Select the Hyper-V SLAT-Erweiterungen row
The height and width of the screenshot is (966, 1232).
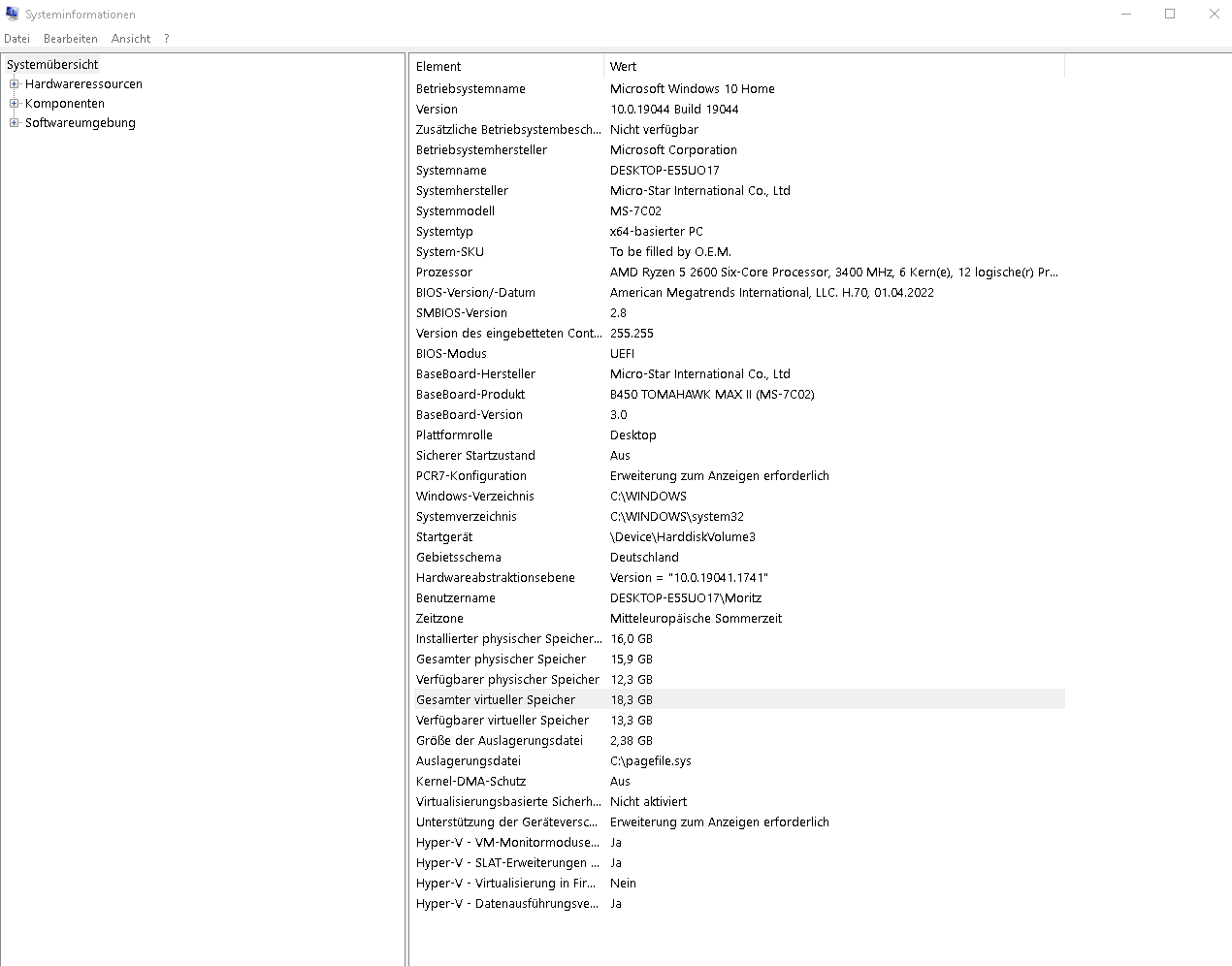[x=737, y=863]
